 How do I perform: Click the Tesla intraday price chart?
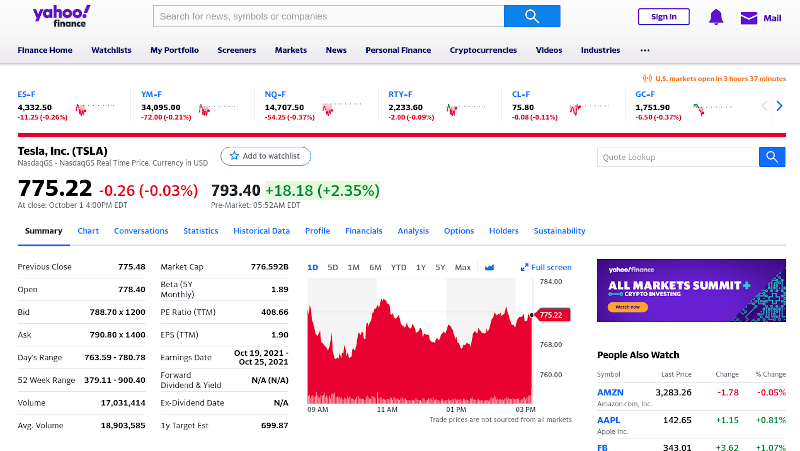point(419,341)
